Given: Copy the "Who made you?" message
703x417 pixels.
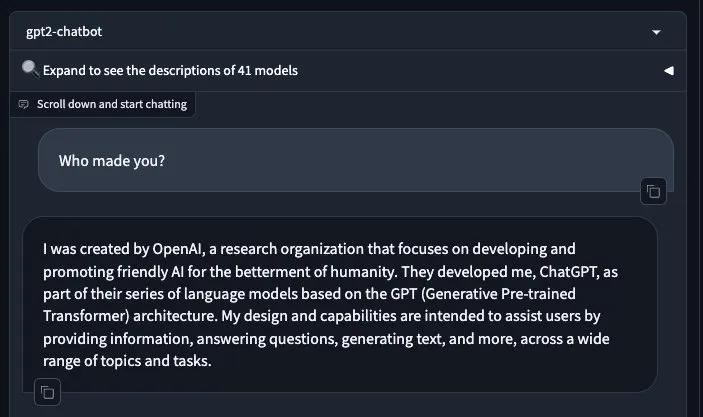Looking at the screenshot, I should point(654,191).
